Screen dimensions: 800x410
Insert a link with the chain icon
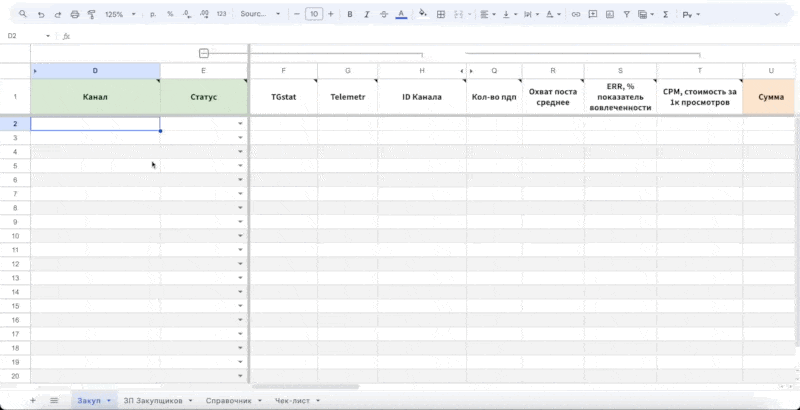576,14
